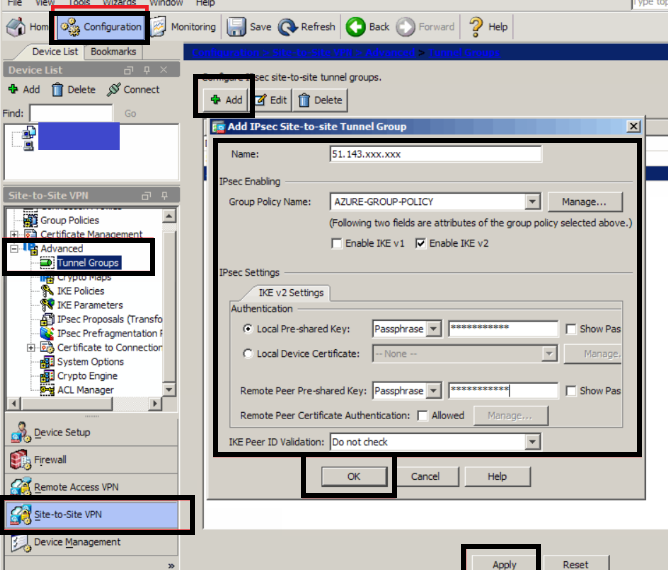Click the green Back arrow icon
Image resolution: width=669 pixels, height=570 pixels.
click(355, 27)
